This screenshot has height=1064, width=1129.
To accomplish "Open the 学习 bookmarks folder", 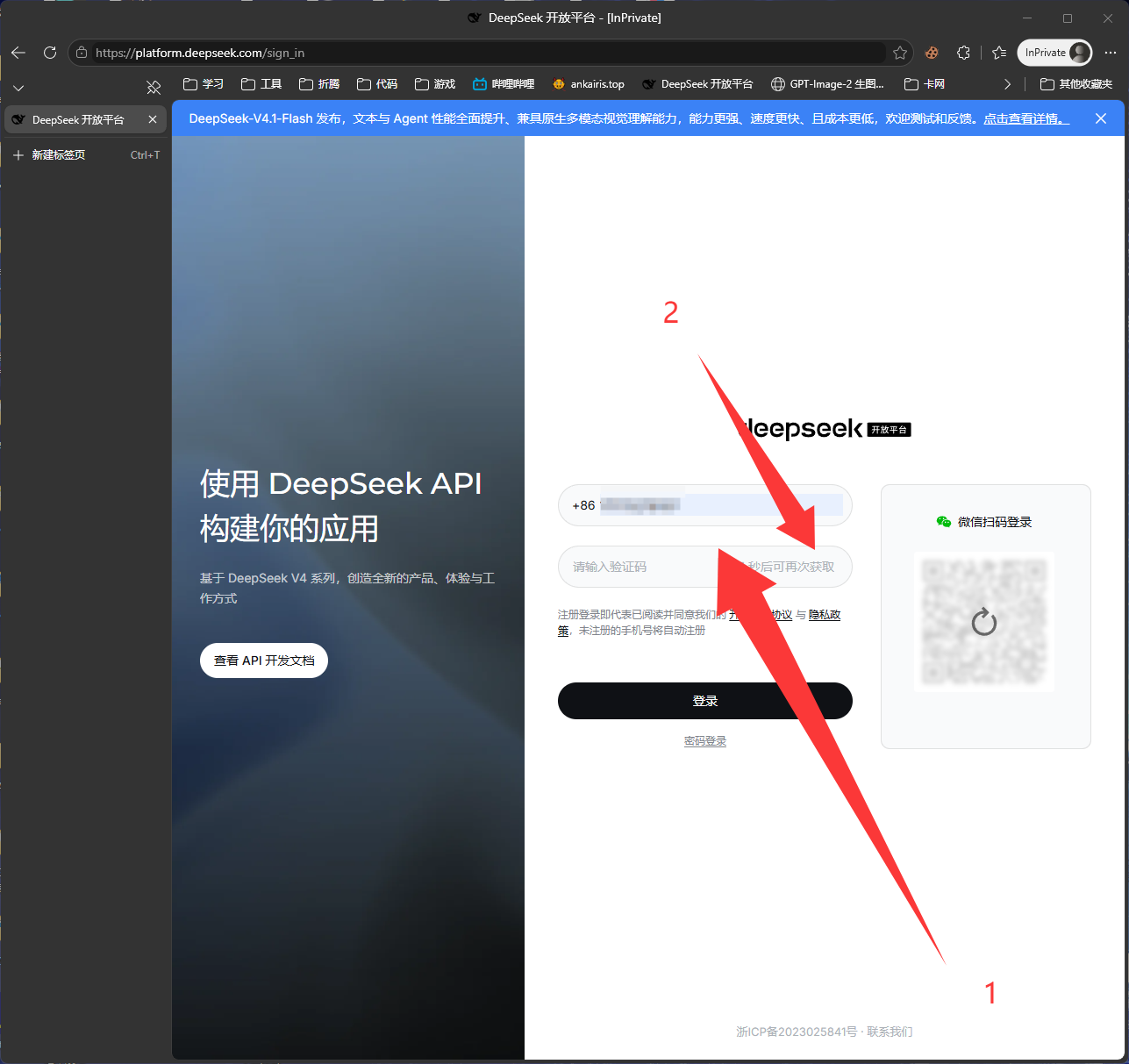I will point(204,84).
